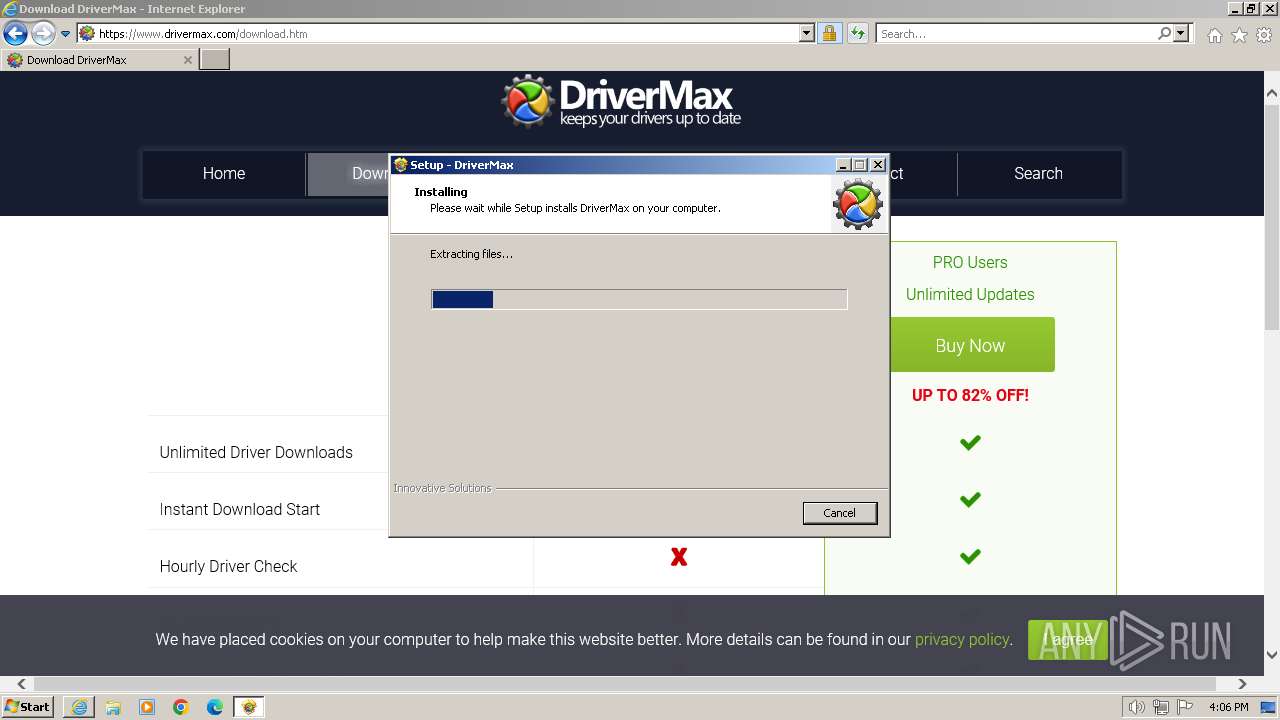The image size is (1280, 720).
Task: Click the browser Search box
Action: [1017, 34]
